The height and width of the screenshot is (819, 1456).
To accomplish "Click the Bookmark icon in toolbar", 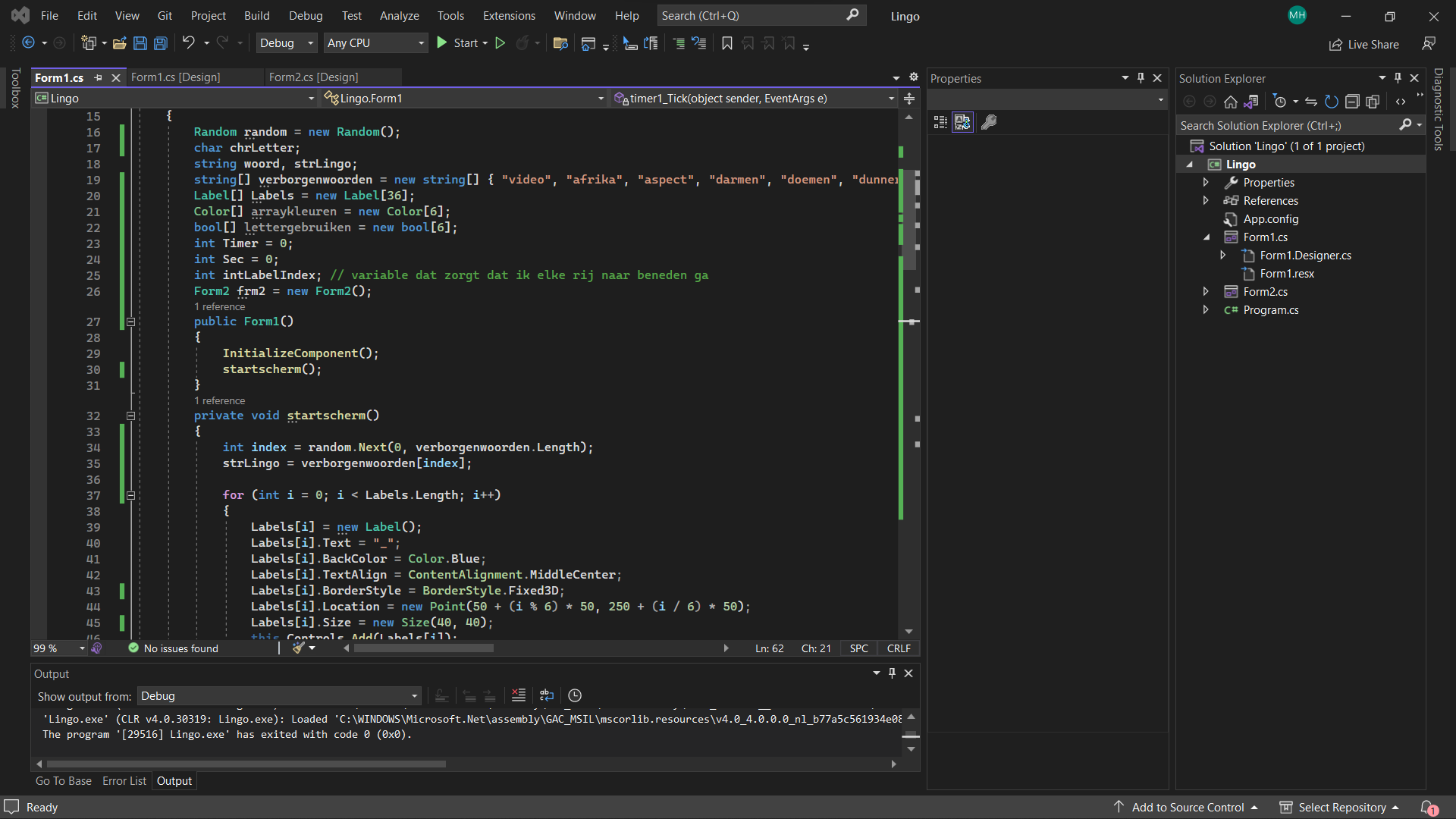I will click(x=726, y=43).
